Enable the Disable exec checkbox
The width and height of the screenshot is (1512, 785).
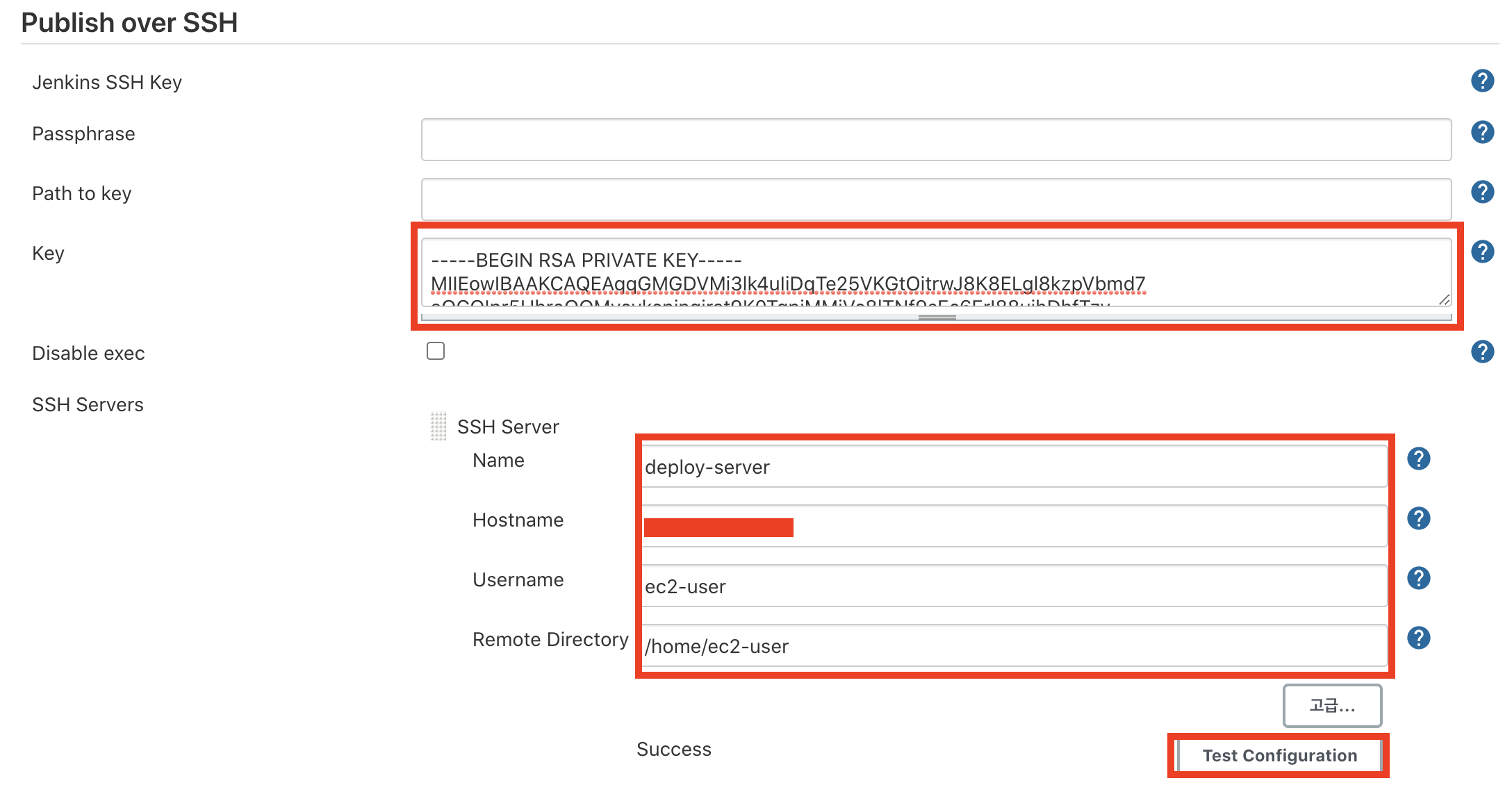(436, 352)
